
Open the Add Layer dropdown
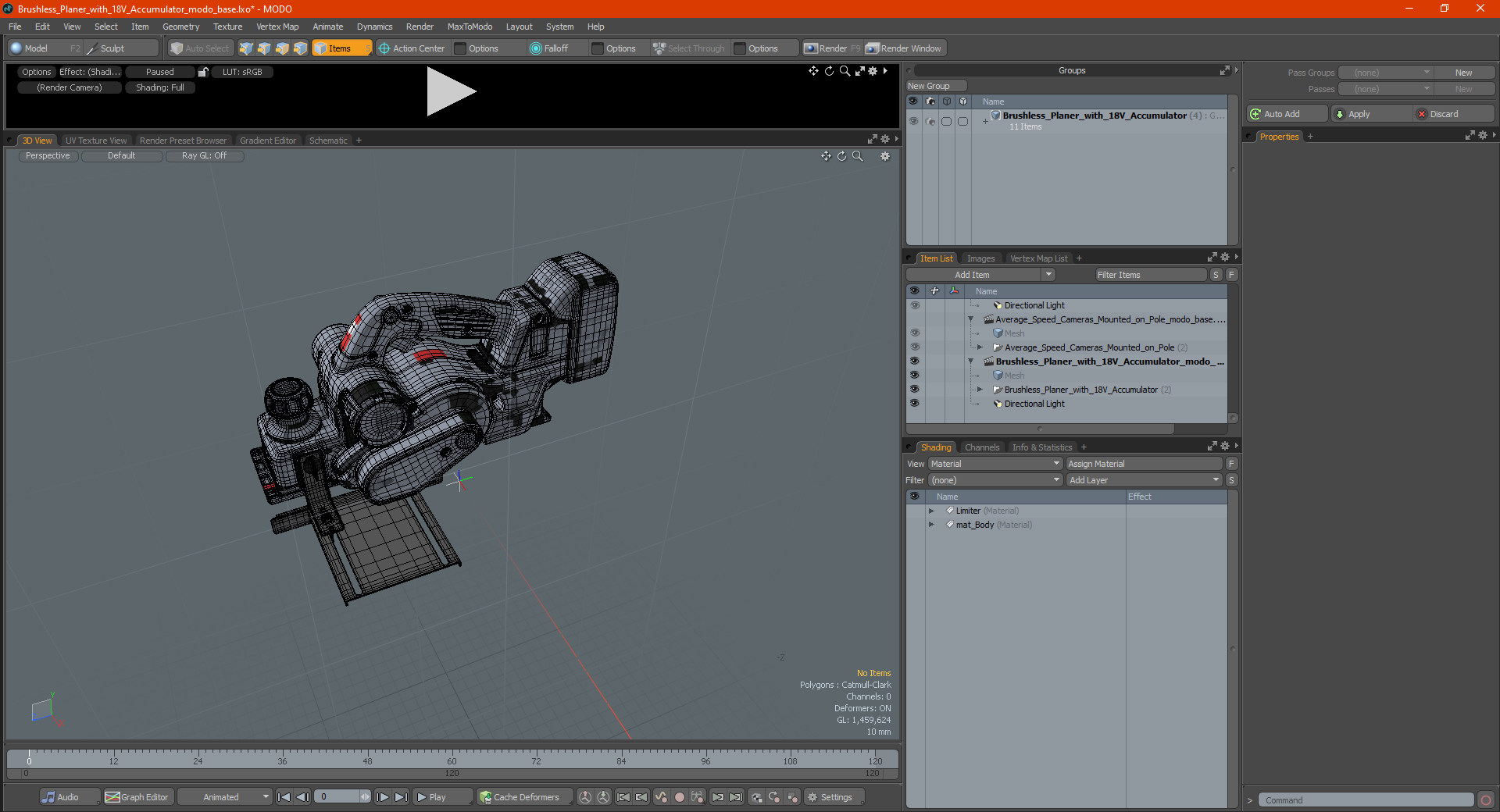coord(1145,480)
